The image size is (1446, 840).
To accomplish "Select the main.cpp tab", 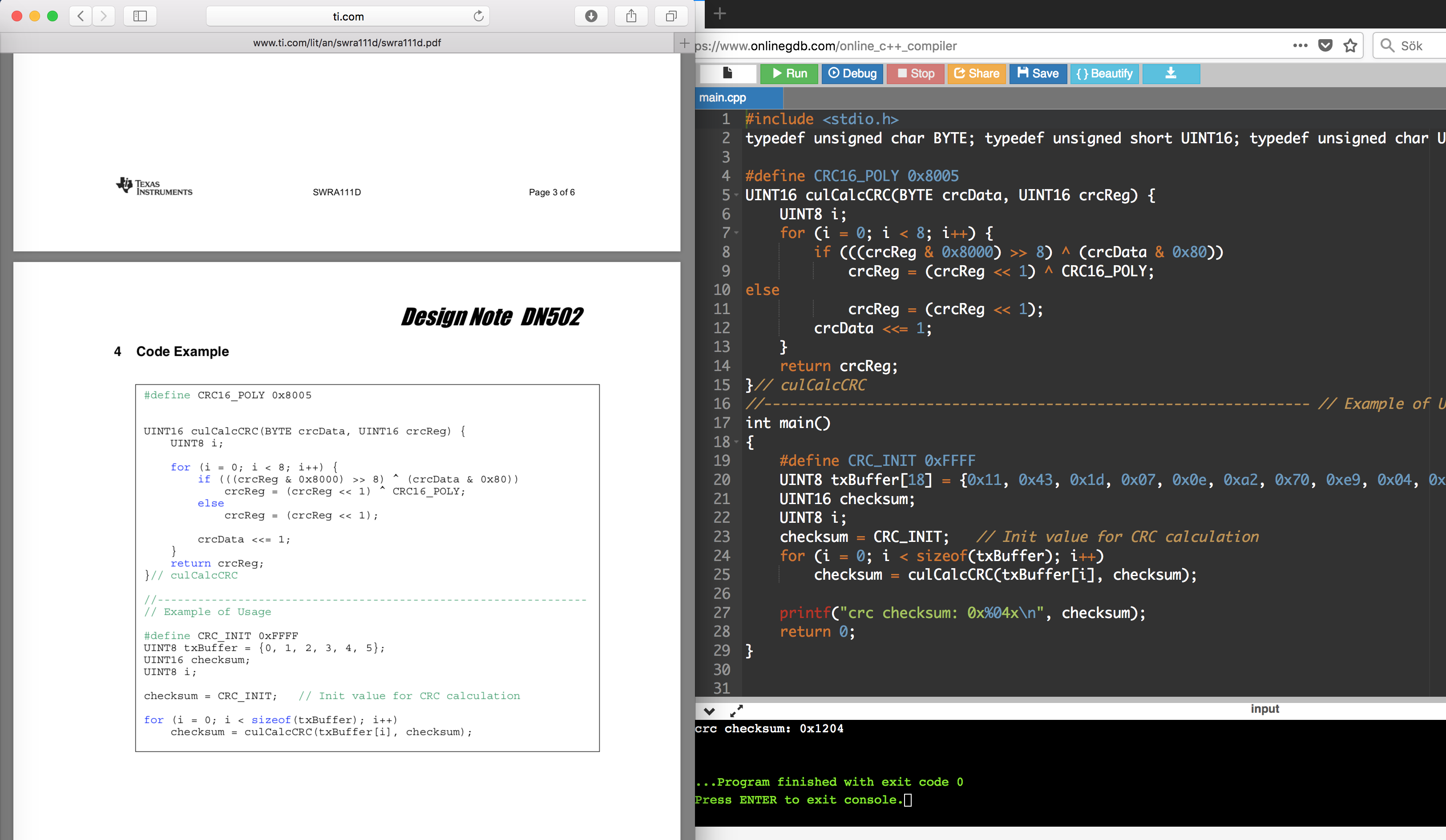I will pos(723,97).
